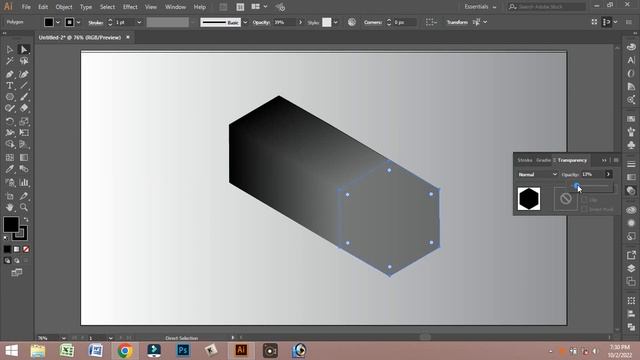Select the Shape Builder tool
640x360 pixels.
point(10,144)
